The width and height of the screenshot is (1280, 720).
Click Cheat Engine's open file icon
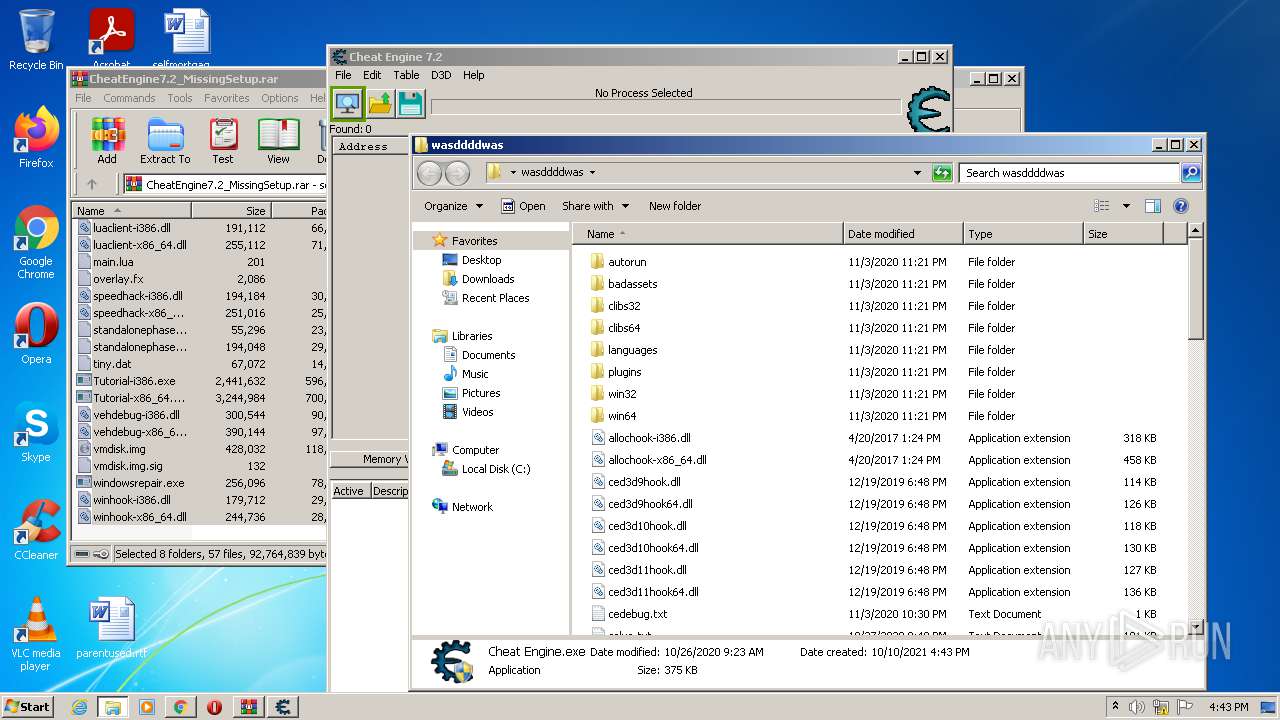click(380, 103)
